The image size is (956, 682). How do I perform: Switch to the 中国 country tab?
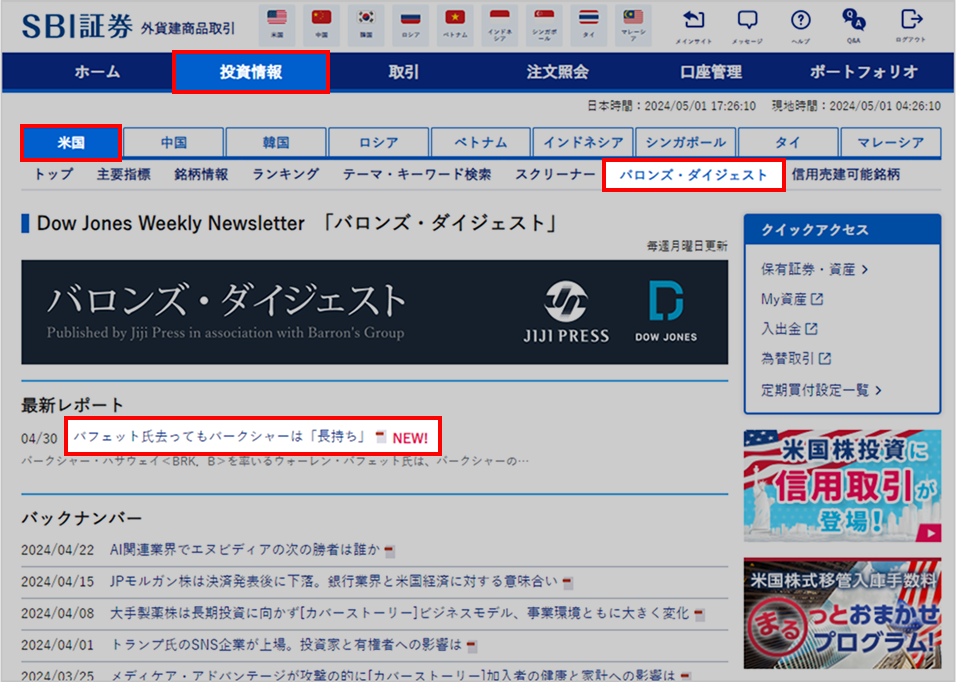coord(174,143)
